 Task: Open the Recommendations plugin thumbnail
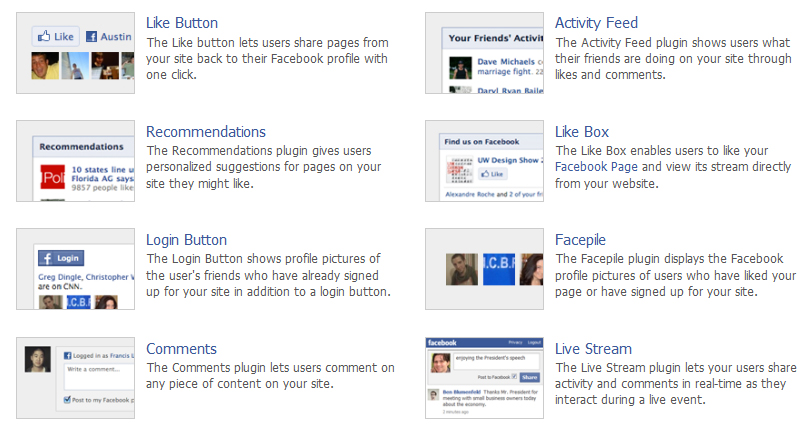pos(75,161)
